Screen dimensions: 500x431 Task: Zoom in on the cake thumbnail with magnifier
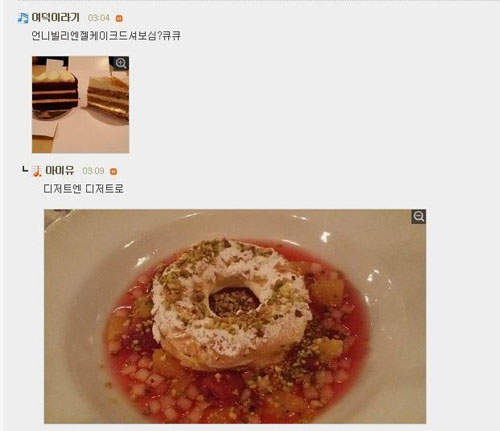(x=121, y=63)
